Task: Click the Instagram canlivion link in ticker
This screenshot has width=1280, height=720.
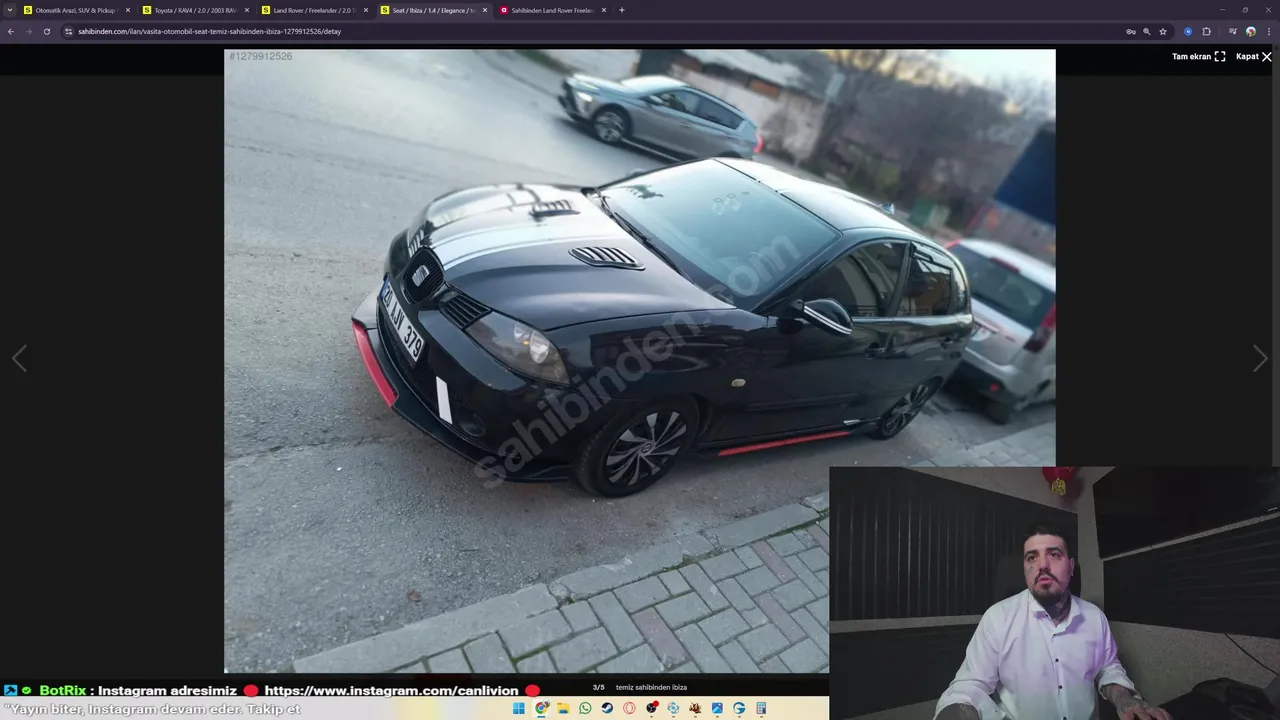Action: [392, 690]
